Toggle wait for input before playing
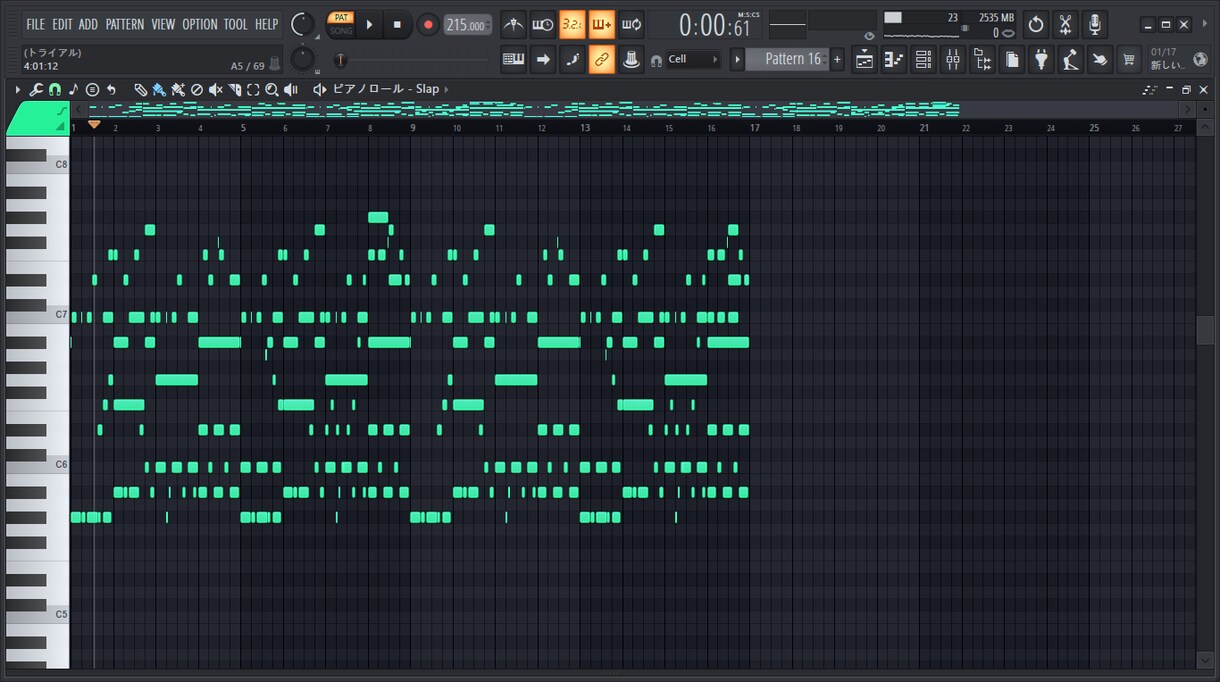Viewport: 1220px width, 682px height. 543,24
